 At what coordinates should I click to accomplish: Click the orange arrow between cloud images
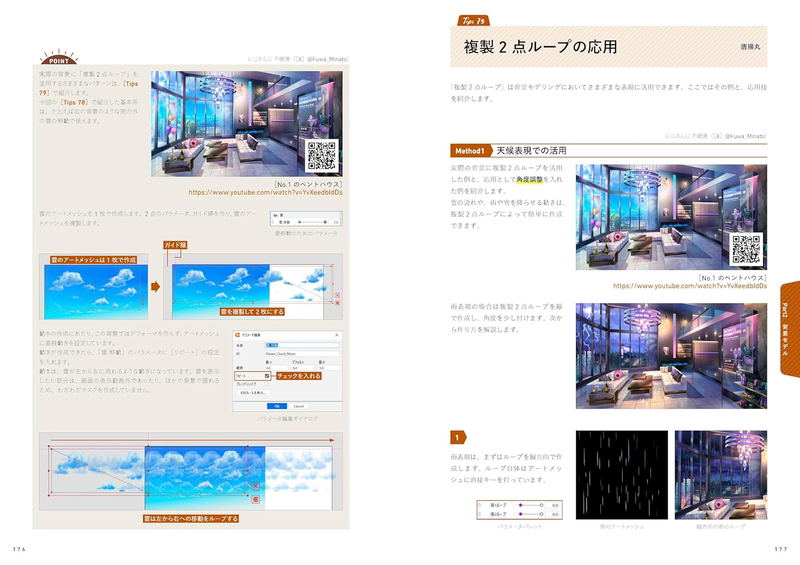click(x=156, y=286)
